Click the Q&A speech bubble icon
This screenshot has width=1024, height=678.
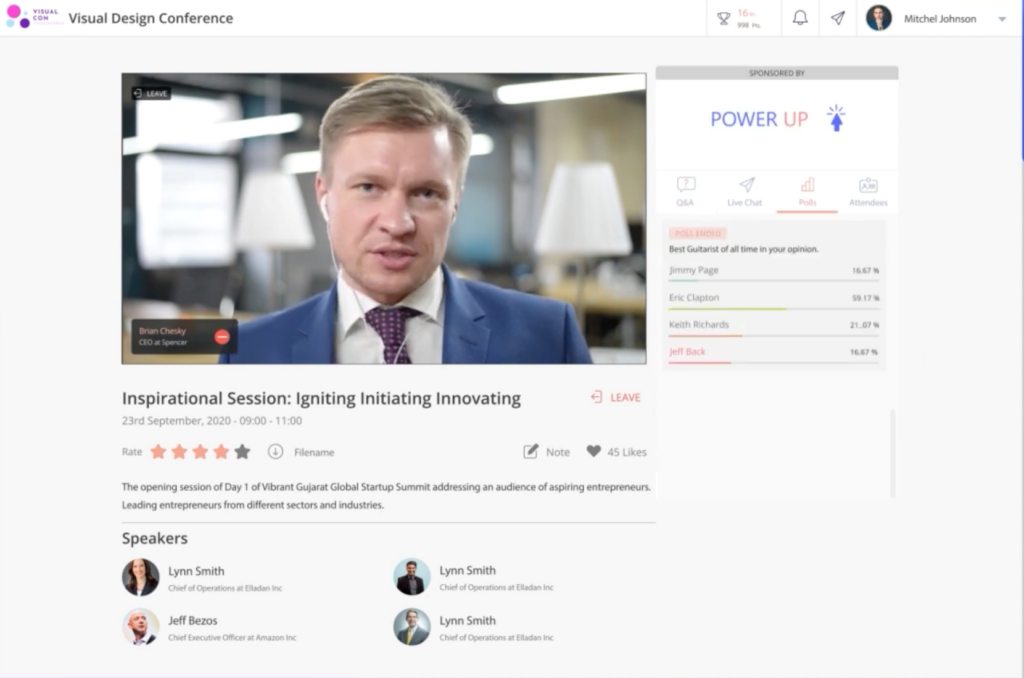(x=685, y=184)
